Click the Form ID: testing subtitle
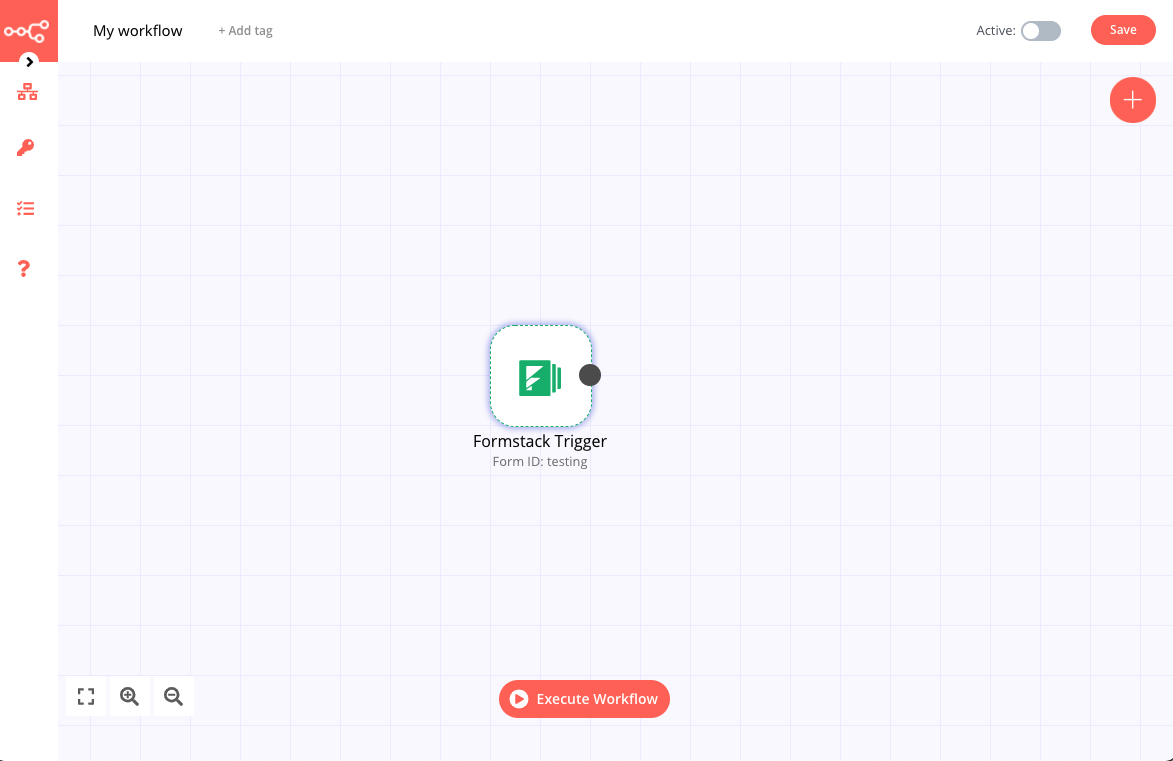This screenshot has height=761, width=1173. 540,461
